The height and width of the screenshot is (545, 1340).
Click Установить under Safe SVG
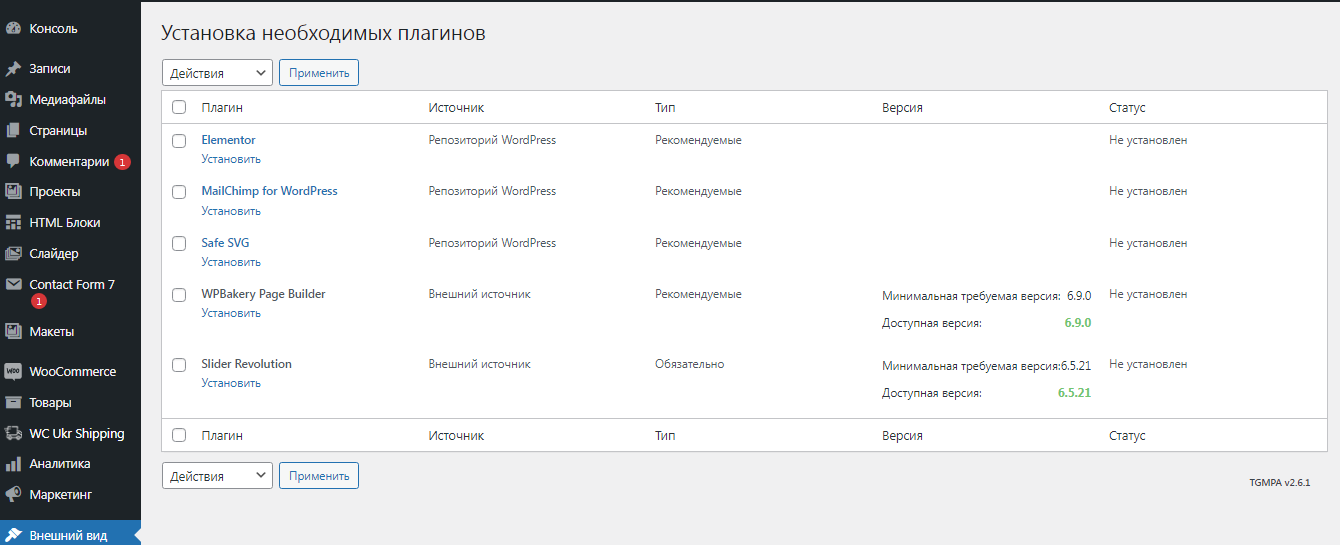tap(231, 262)
